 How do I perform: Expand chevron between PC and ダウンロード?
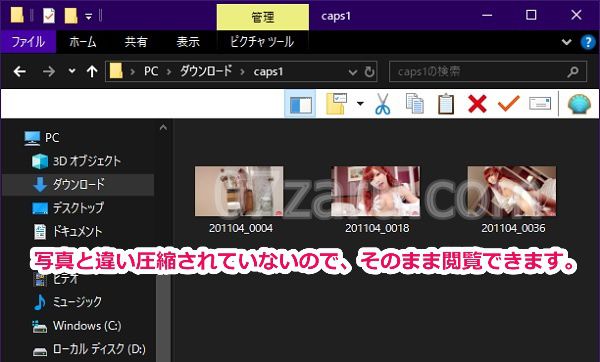pos(169,72)
